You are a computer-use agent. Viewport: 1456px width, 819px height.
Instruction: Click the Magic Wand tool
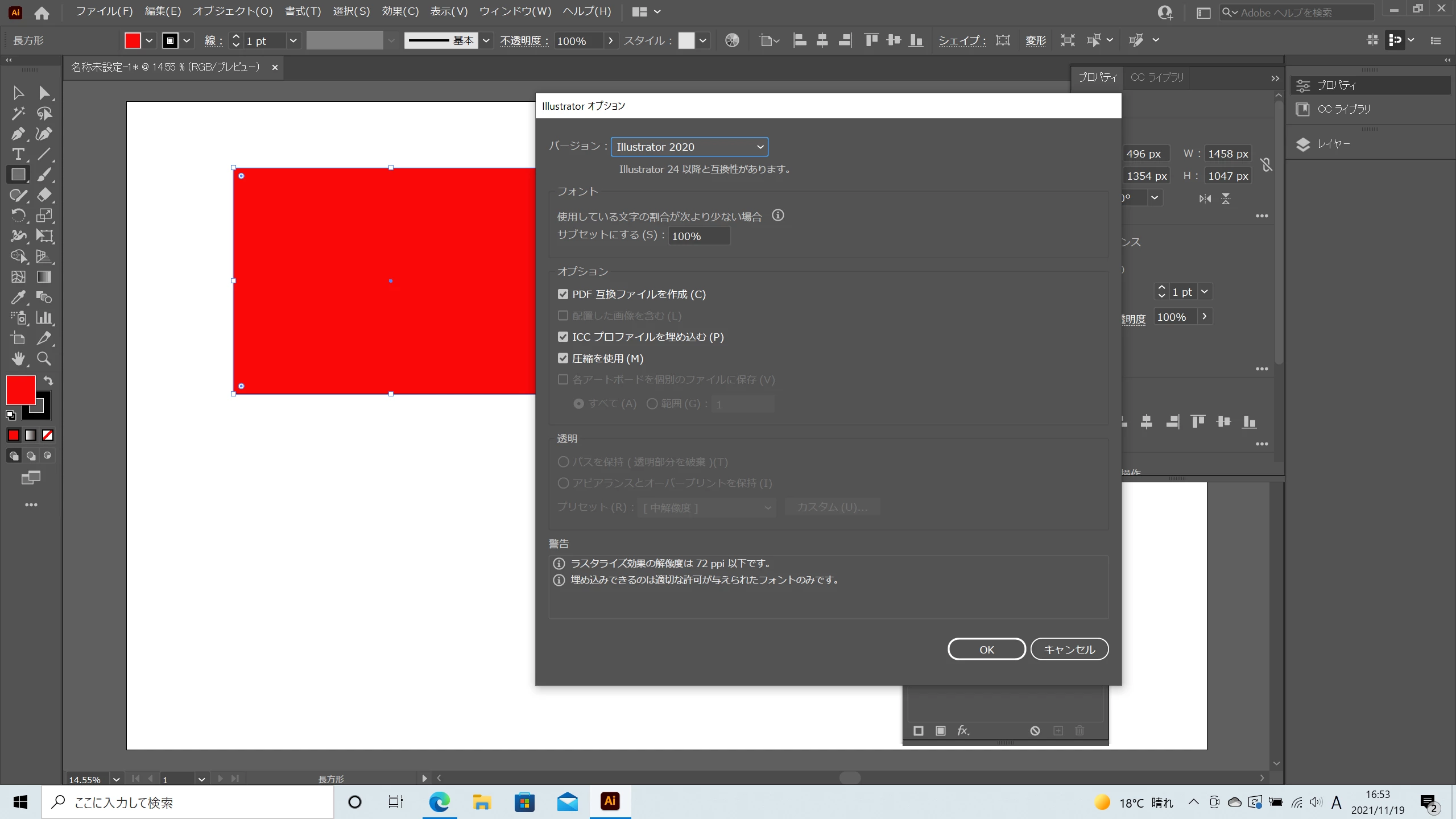(18, 113)
